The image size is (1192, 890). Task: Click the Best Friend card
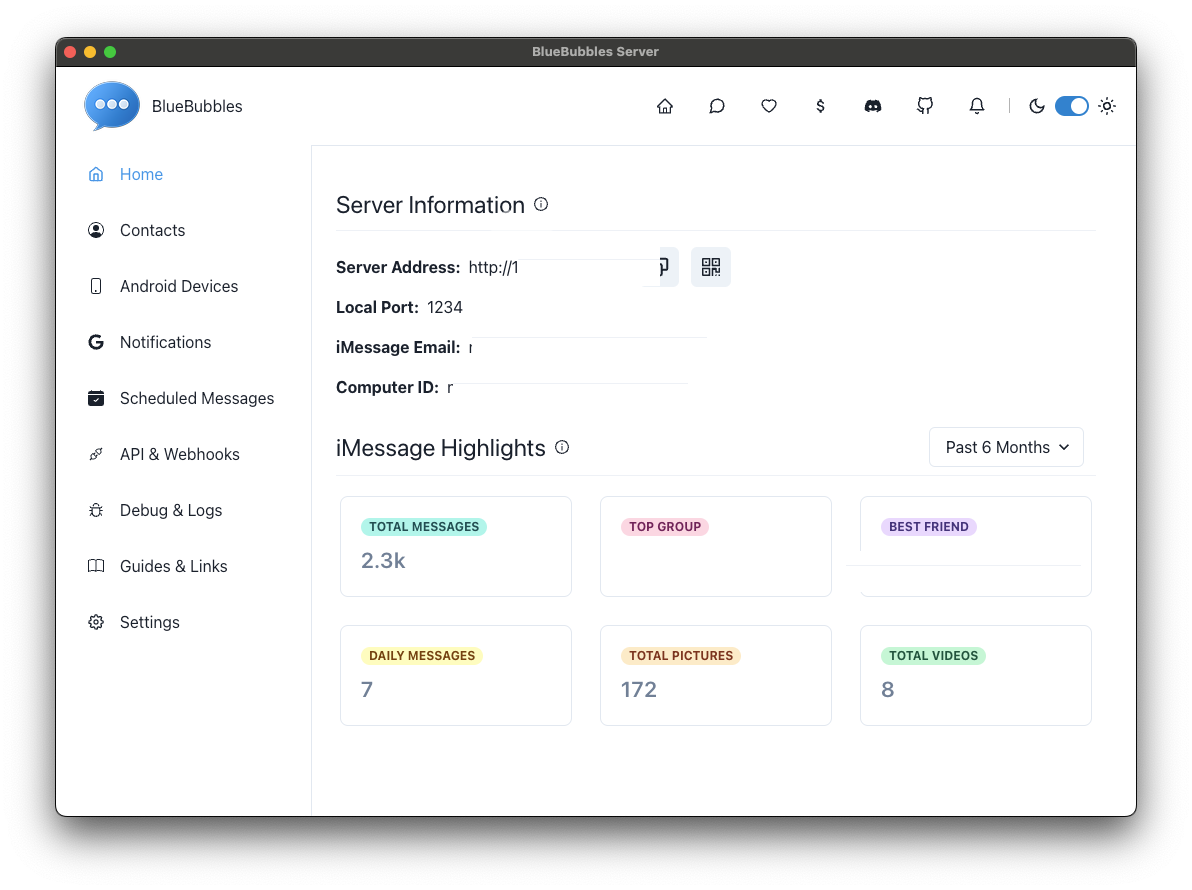(x=976, y=546)
